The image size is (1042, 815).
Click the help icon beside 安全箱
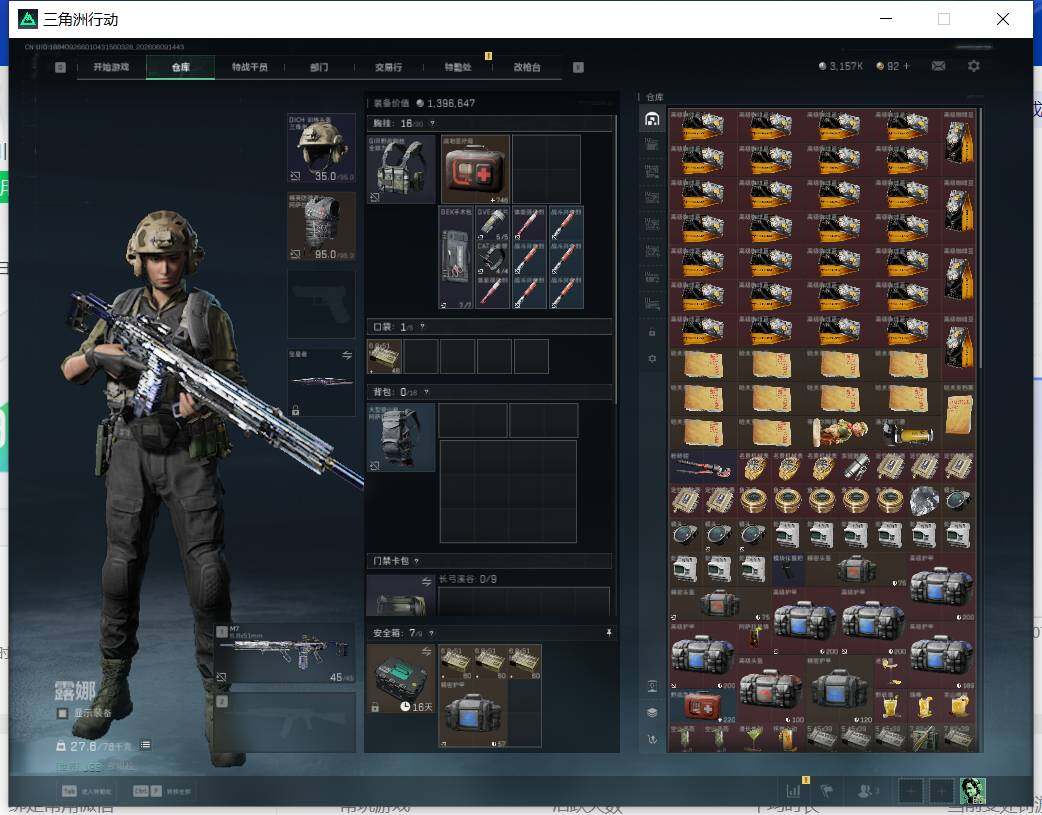[x=431, y=633]
